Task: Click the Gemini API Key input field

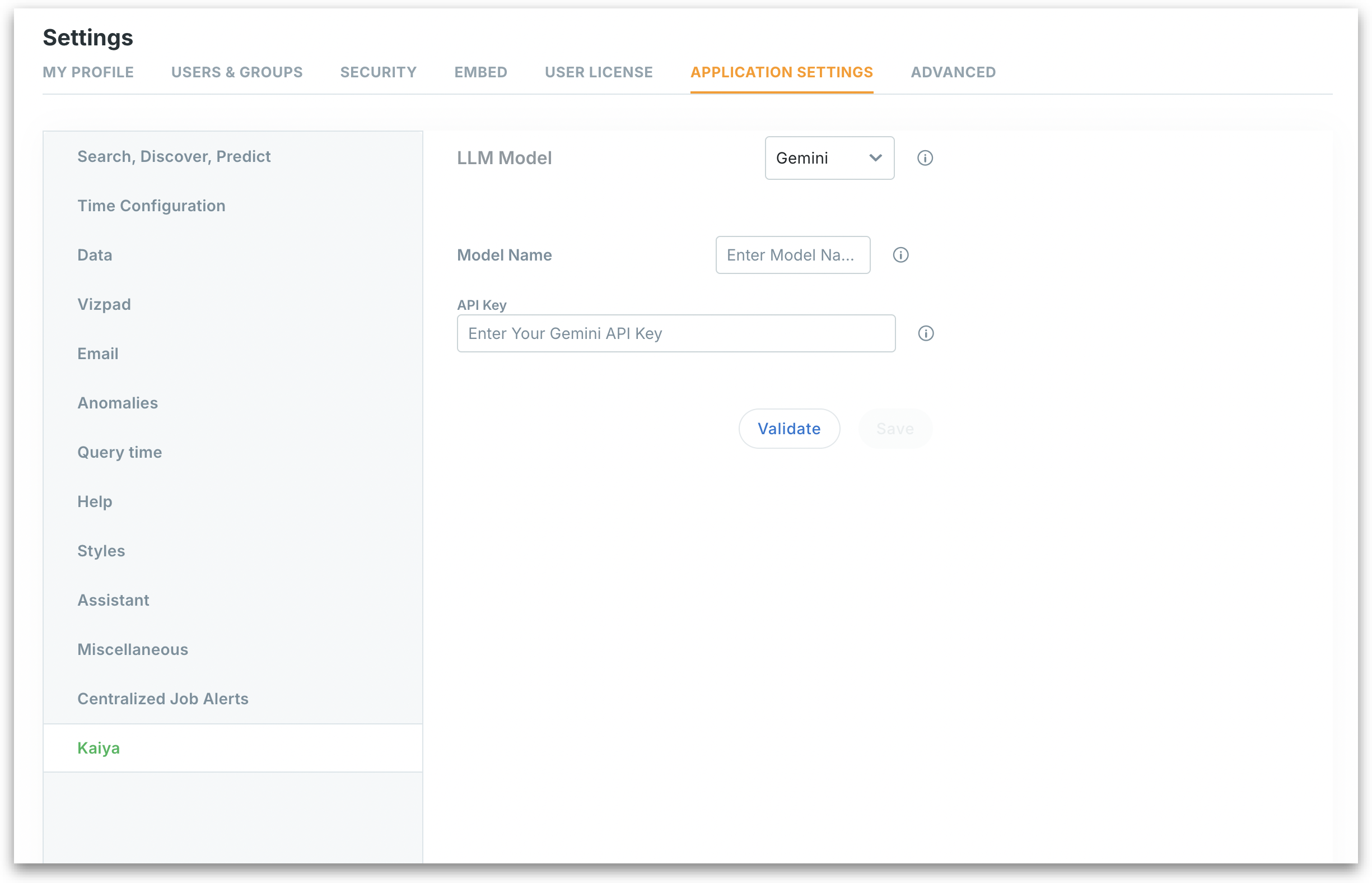Action: click(675, 333)
